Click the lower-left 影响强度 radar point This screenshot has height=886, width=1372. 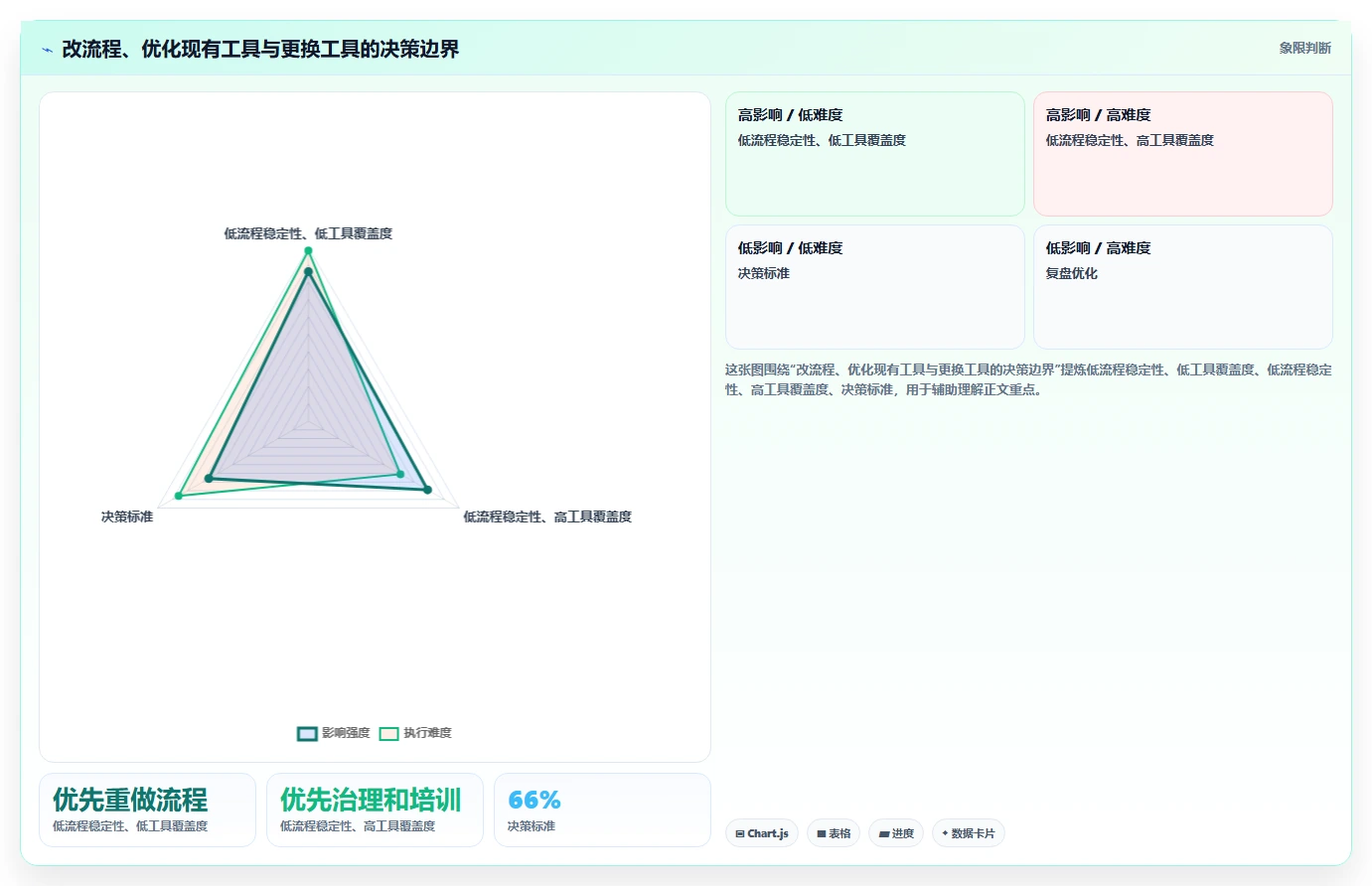(x=209, y=479)
